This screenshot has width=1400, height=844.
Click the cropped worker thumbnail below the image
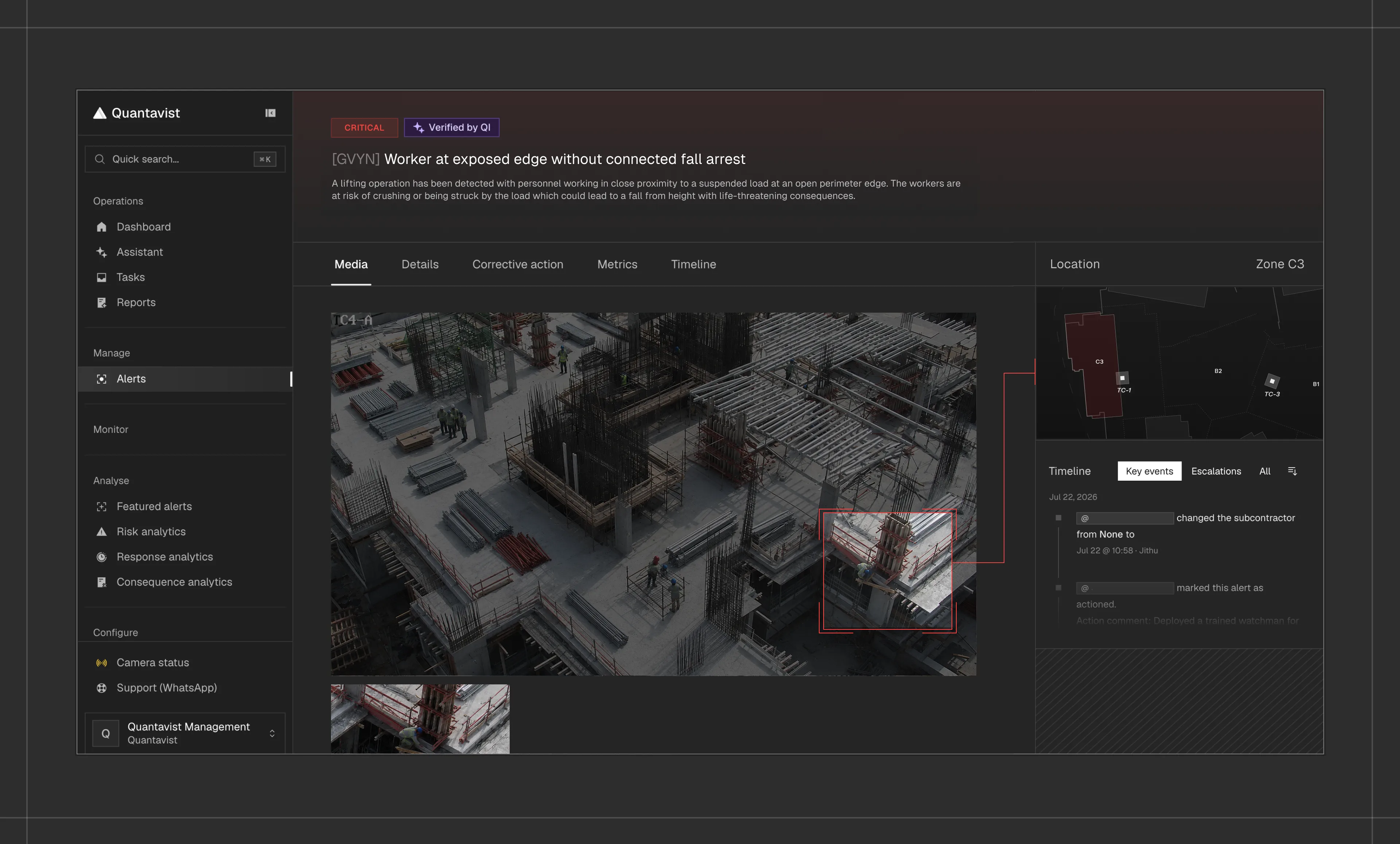tap(420, 719)
